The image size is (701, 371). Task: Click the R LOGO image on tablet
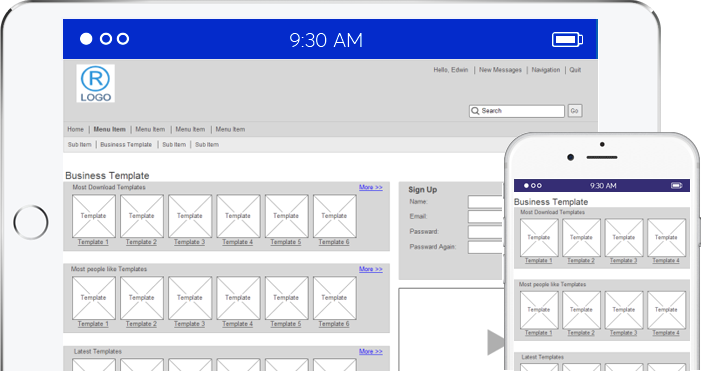[x=95, y=84]
